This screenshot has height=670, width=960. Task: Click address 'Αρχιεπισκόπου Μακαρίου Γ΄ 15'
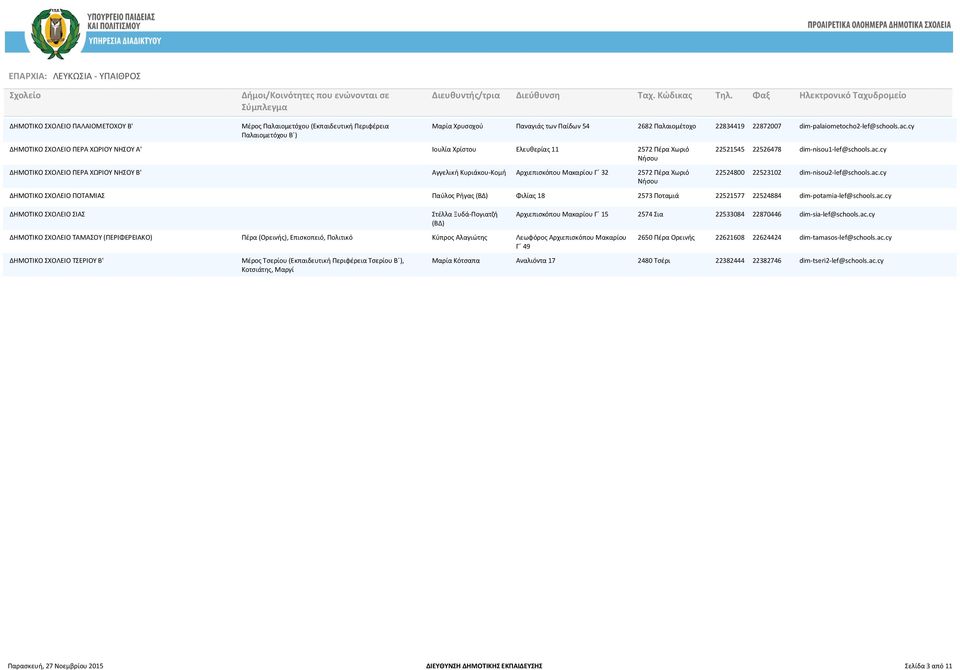[x=562, y=214]
